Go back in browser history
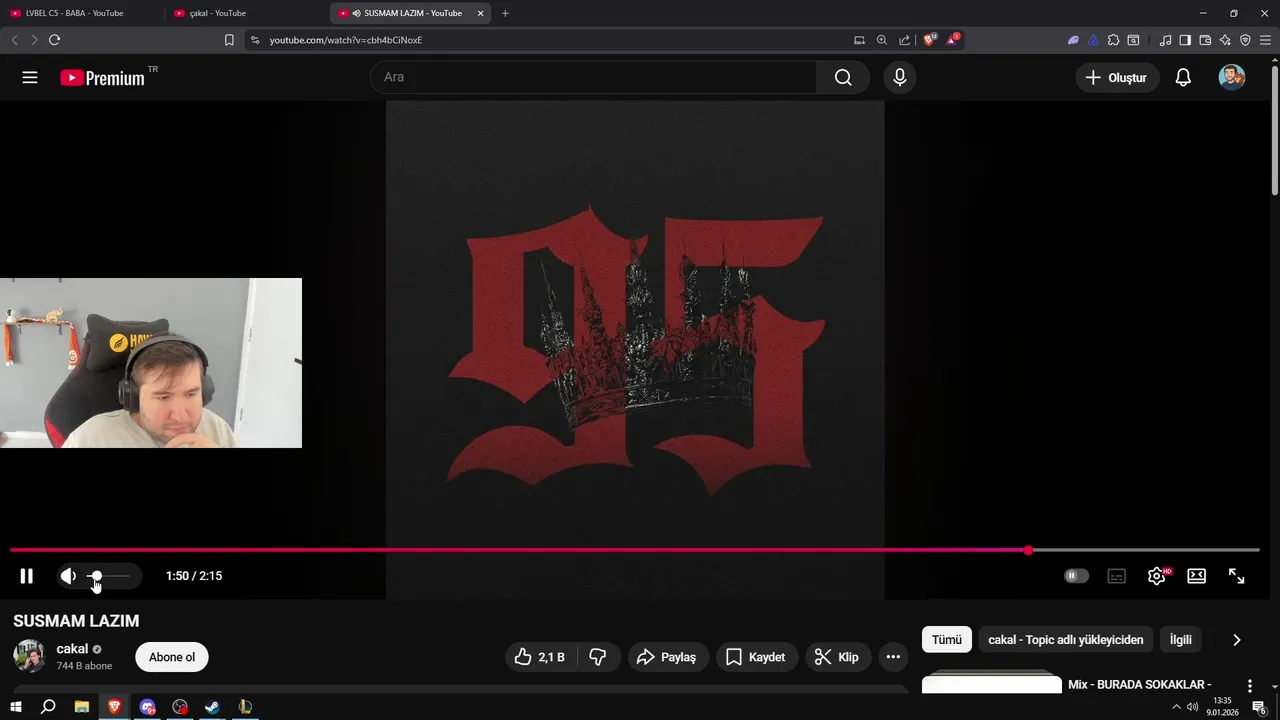This screenshot has width=1280, height=720. [x=14, y=40]
